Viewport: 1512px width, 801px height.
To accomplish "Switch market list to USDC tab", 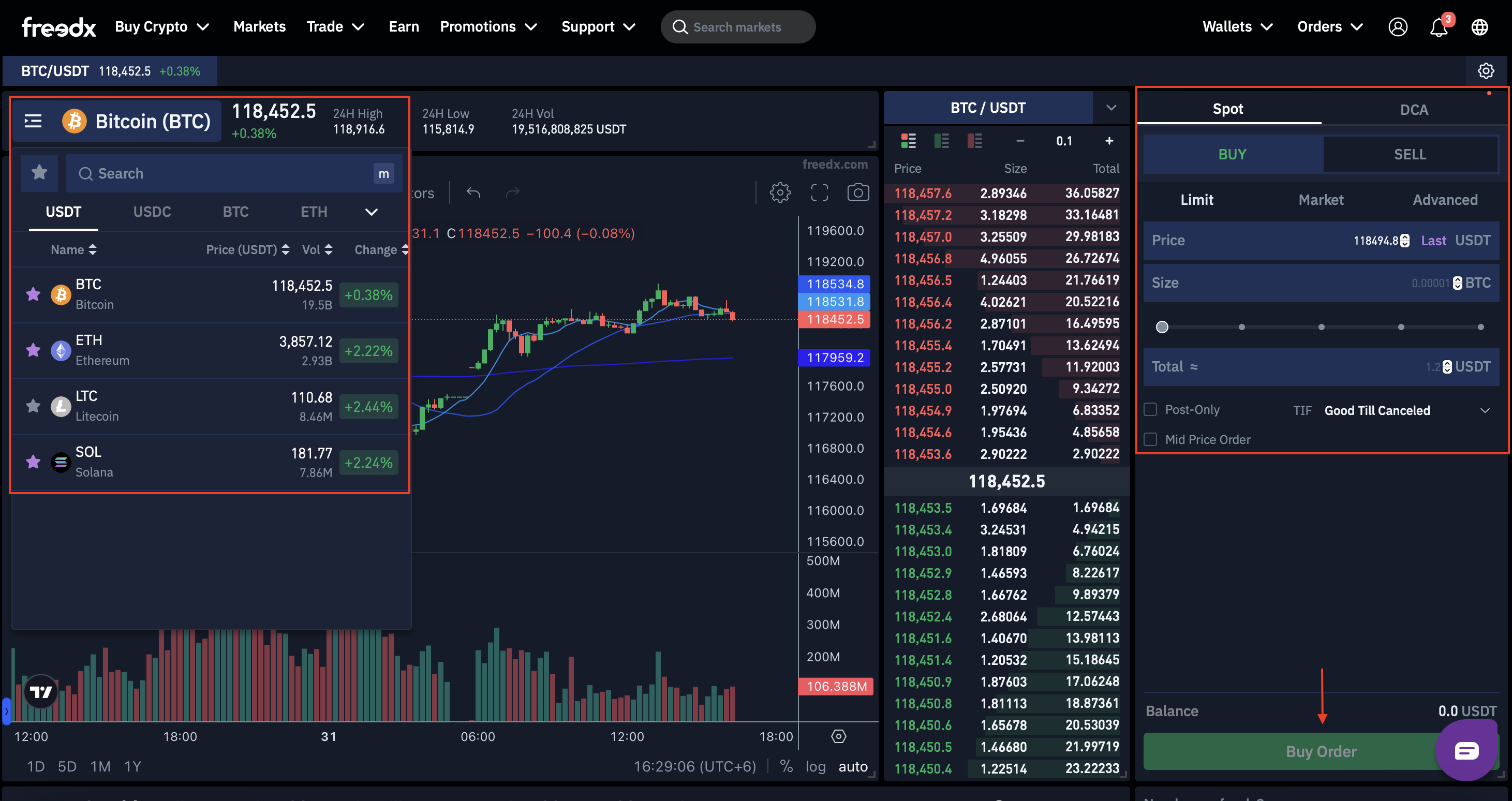I will (x=152, y=212).
